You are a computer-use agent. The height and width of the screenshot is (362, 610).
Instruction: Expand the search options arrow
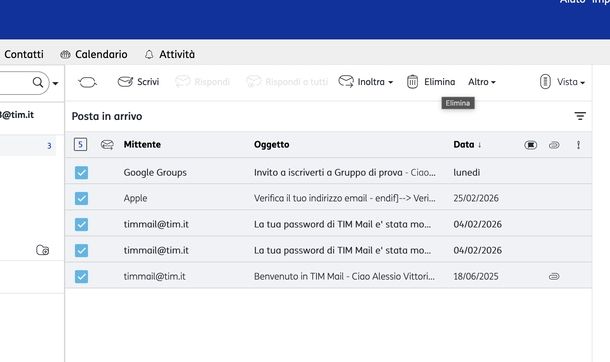coord(55,83)
